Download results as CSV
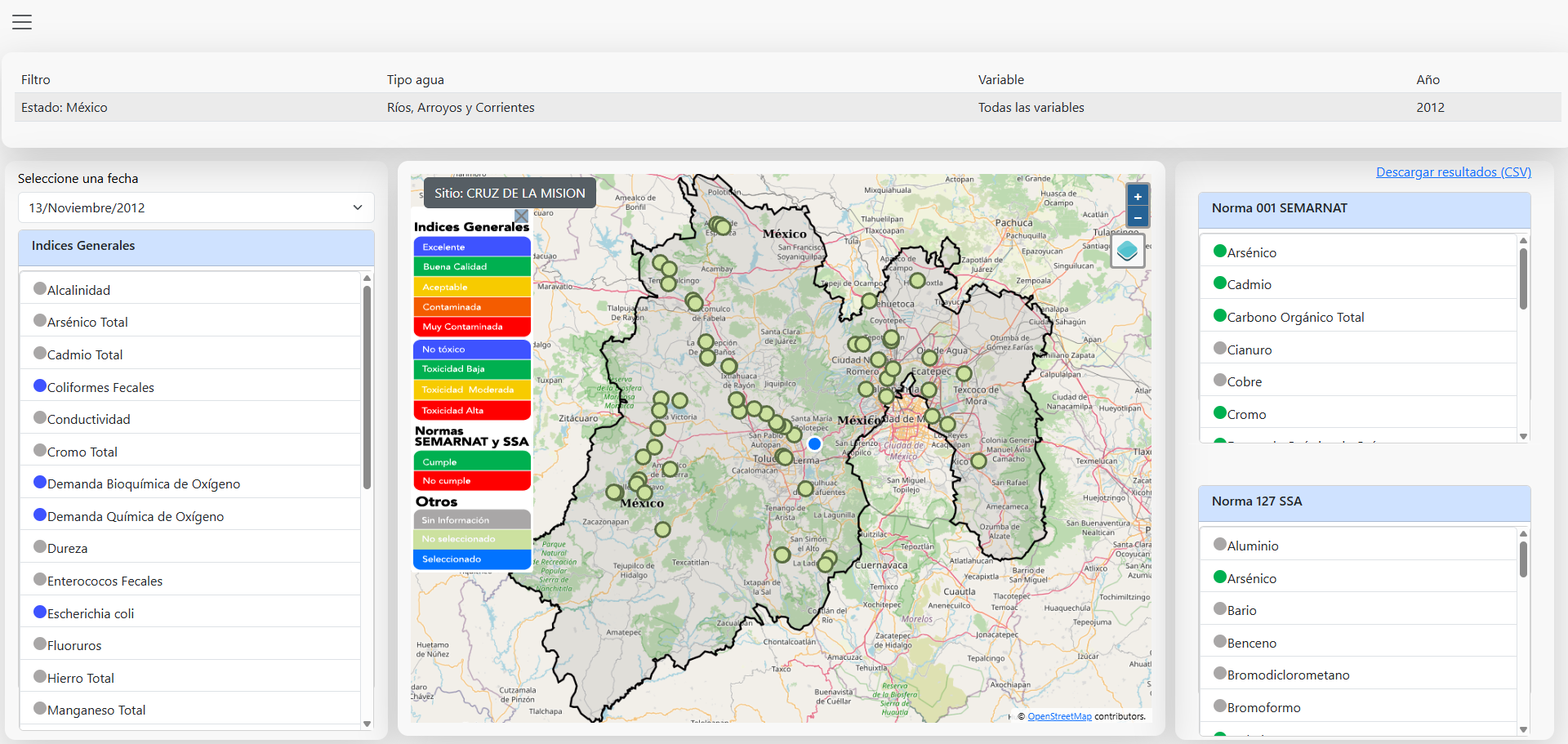 tap(1454, 172)
